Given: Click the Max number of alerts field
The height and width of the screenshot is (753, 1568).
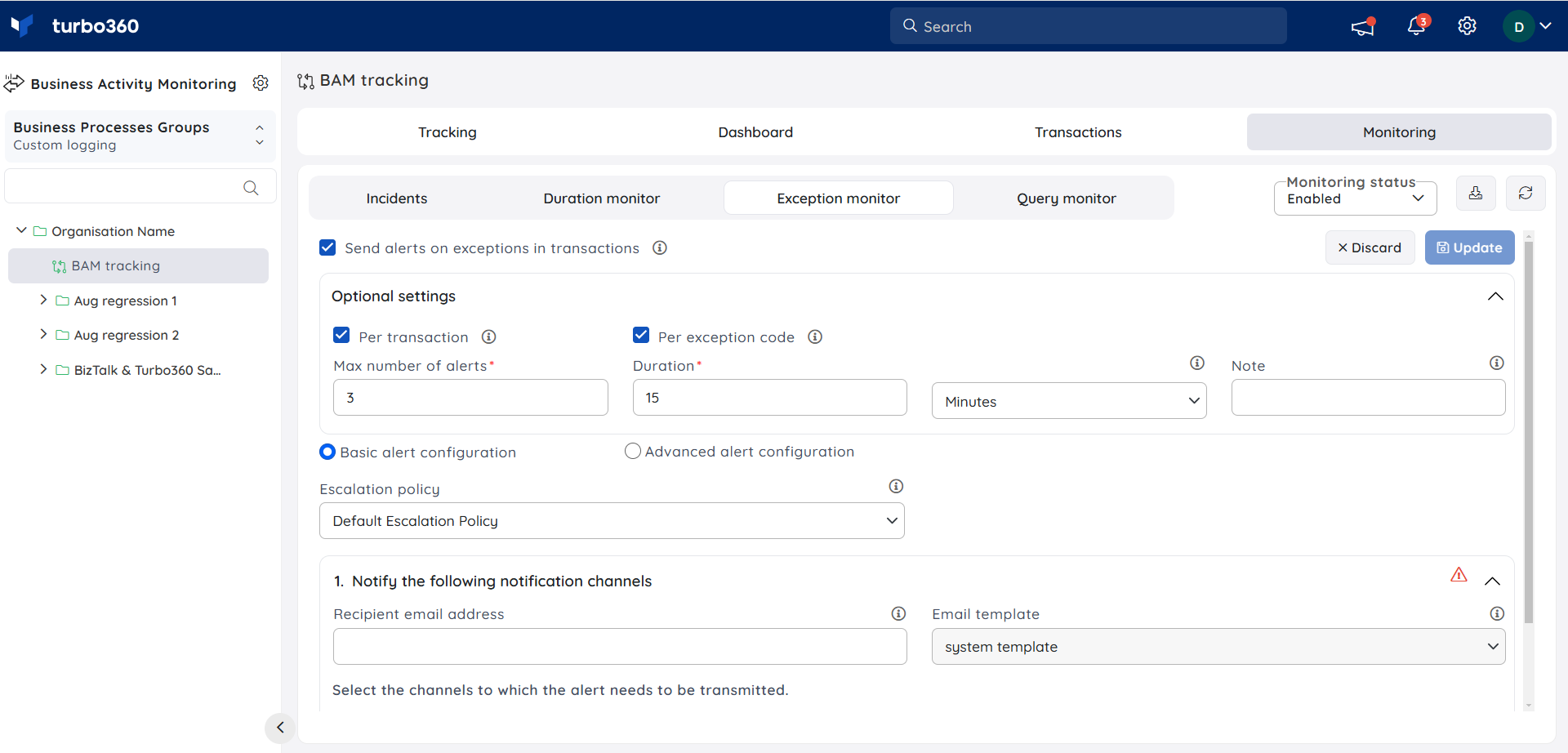Looking at the screenshot, I should (x=470, y=398).
